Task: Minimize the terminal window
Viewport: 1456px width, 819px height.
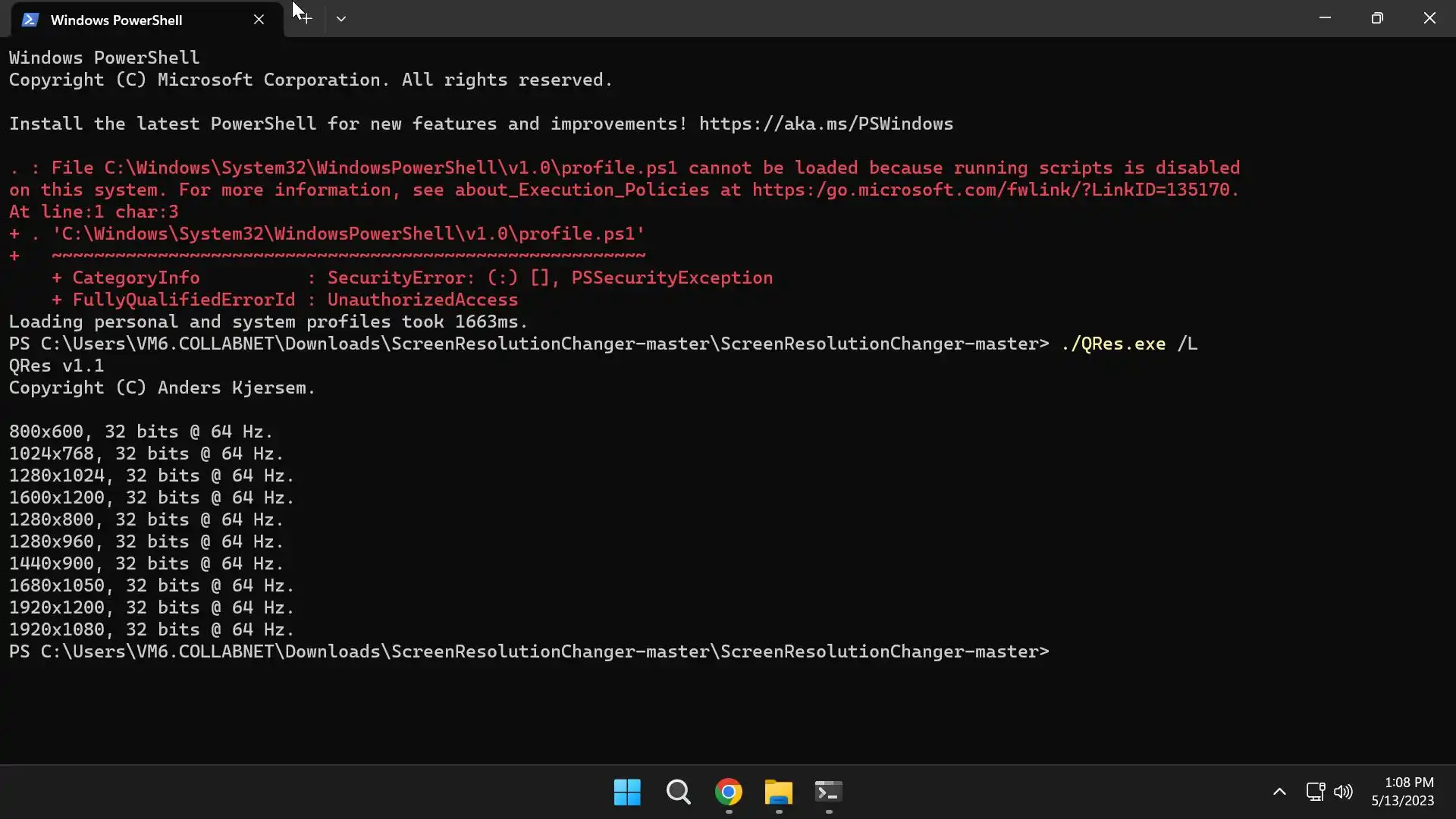Action: point(1325,18)
